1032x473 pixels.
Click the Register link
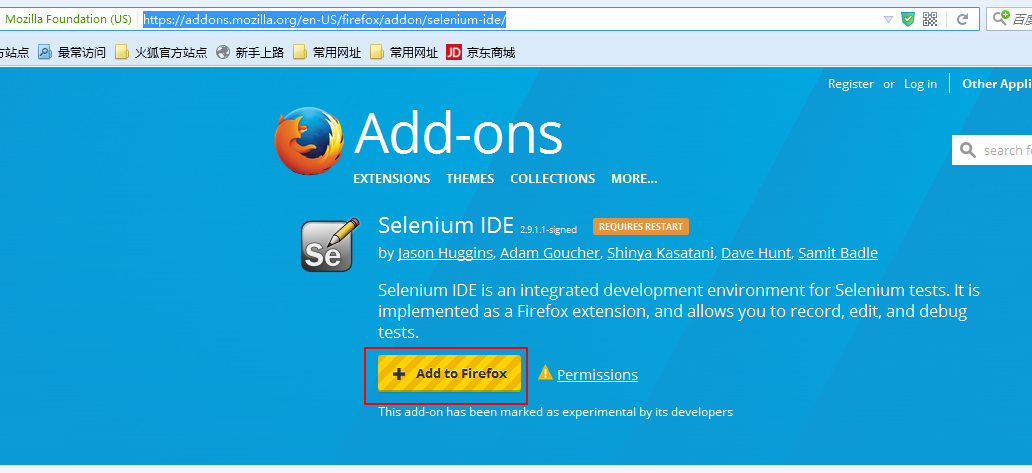[851, 84]
